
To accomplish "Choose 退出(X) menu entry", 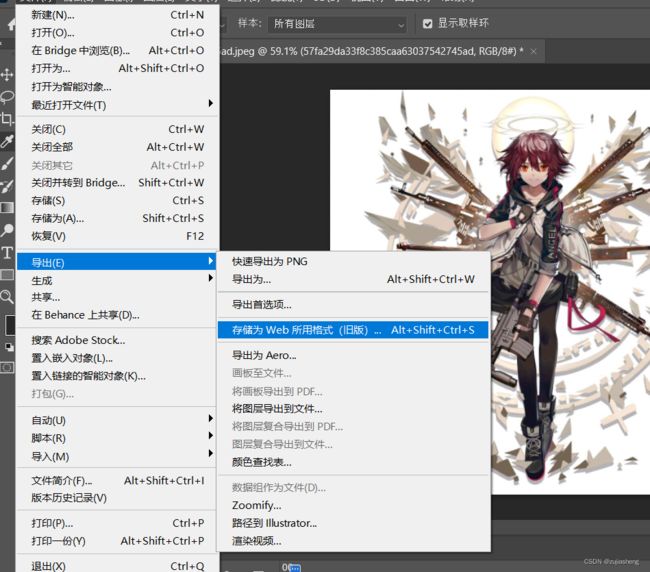I will click(117, 566).
